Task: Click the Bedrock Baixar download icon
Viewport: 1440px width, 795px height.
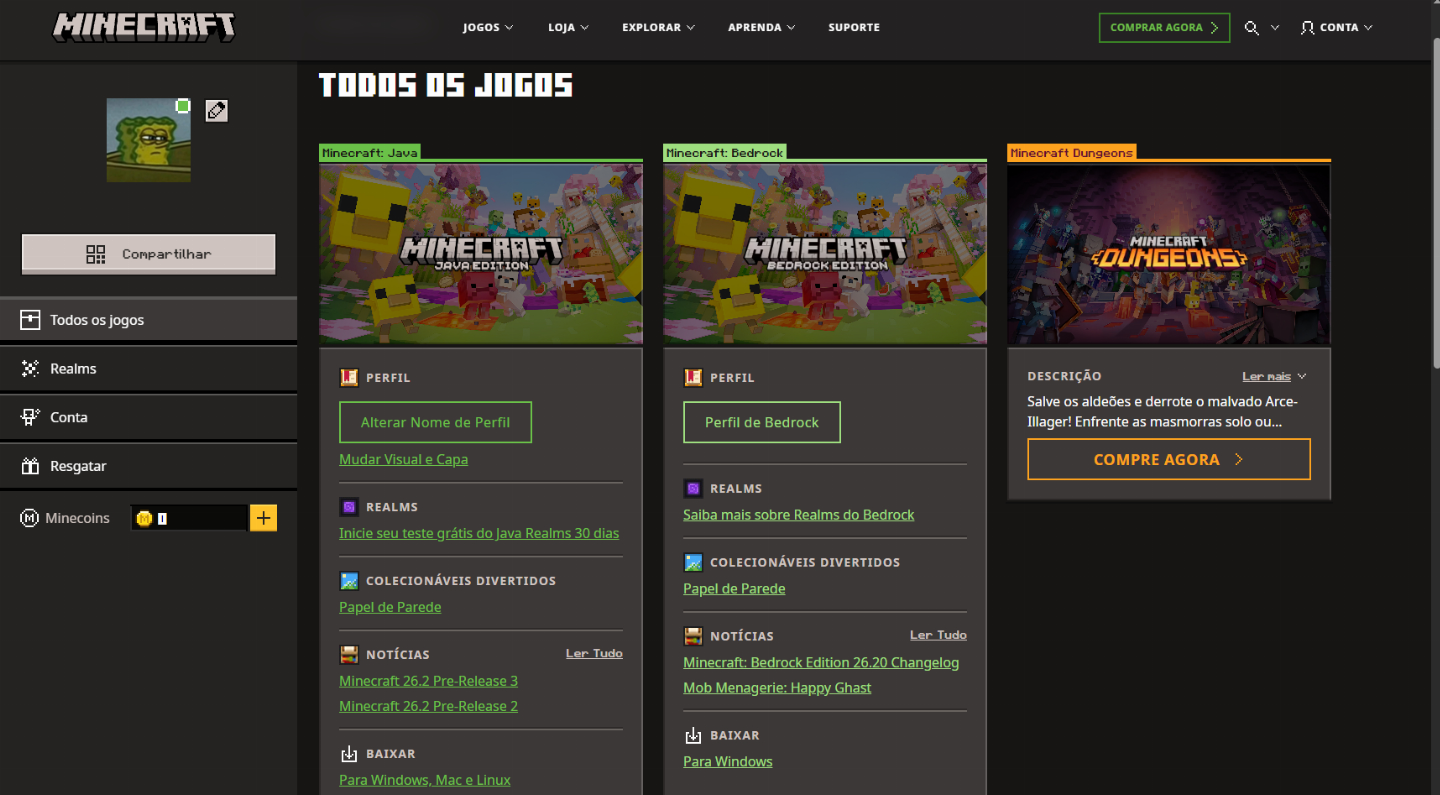Action: [693, 736]
